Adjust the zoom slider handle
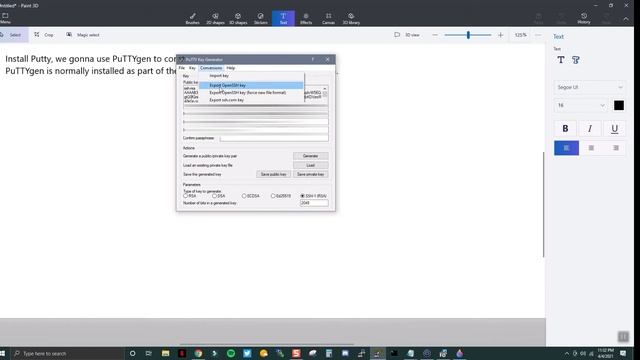This screenshot has height=360, width=640. tap(468, 35)
